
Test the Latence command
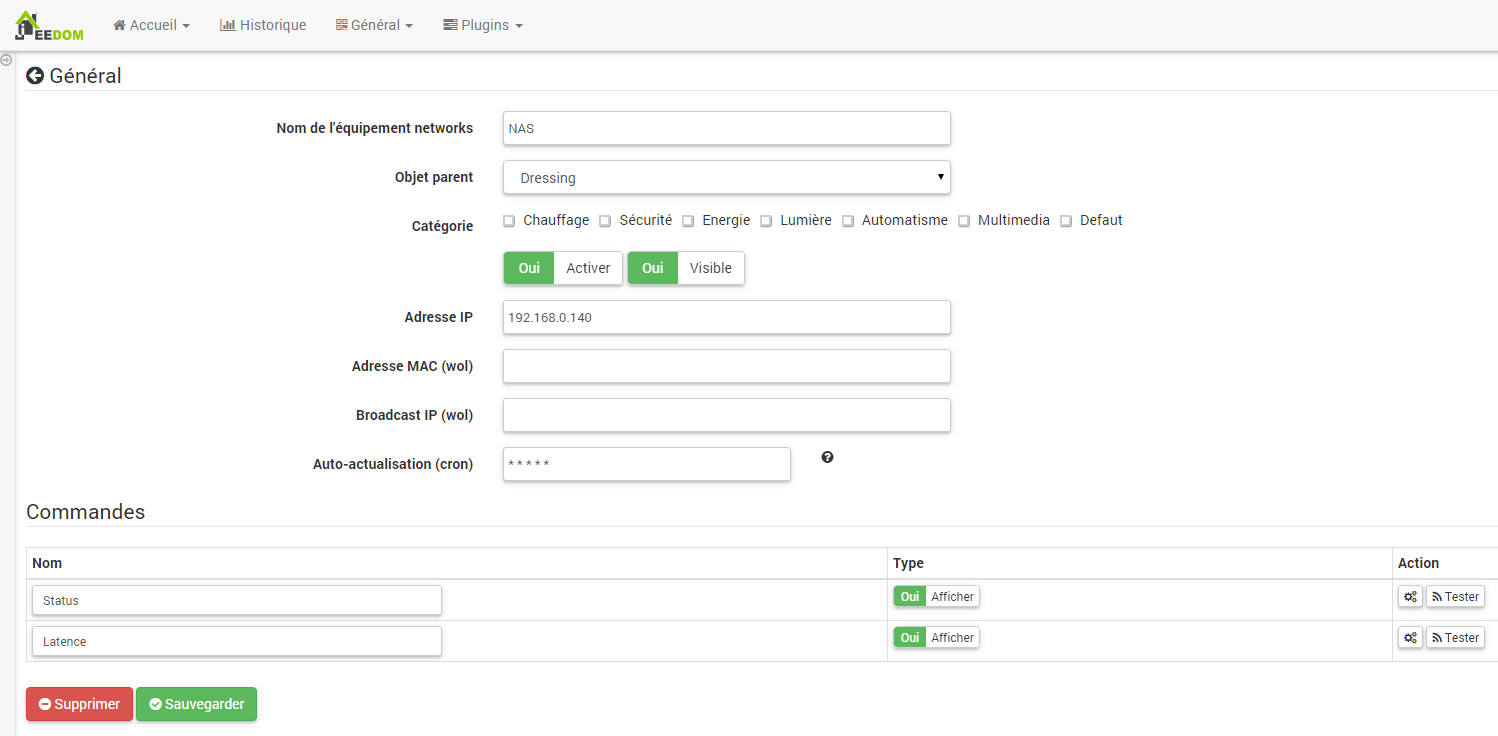pos(1455,637)
